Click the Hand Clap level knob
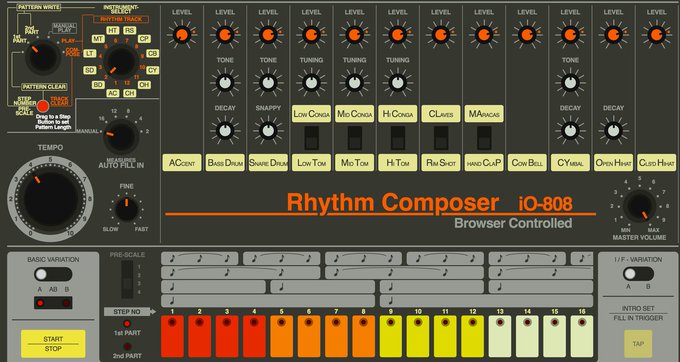The image size is (680, 362). pos(484,35)
